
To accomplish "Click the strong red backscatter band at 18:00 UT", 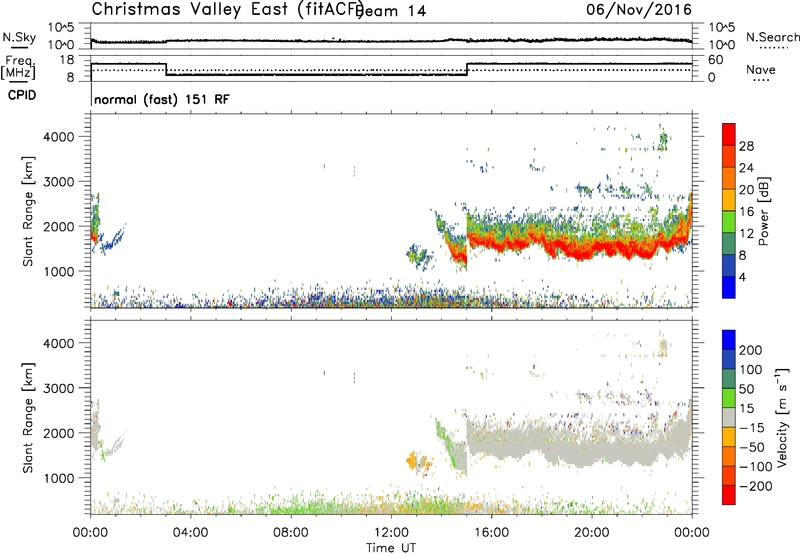I will [x=541, y=244].
